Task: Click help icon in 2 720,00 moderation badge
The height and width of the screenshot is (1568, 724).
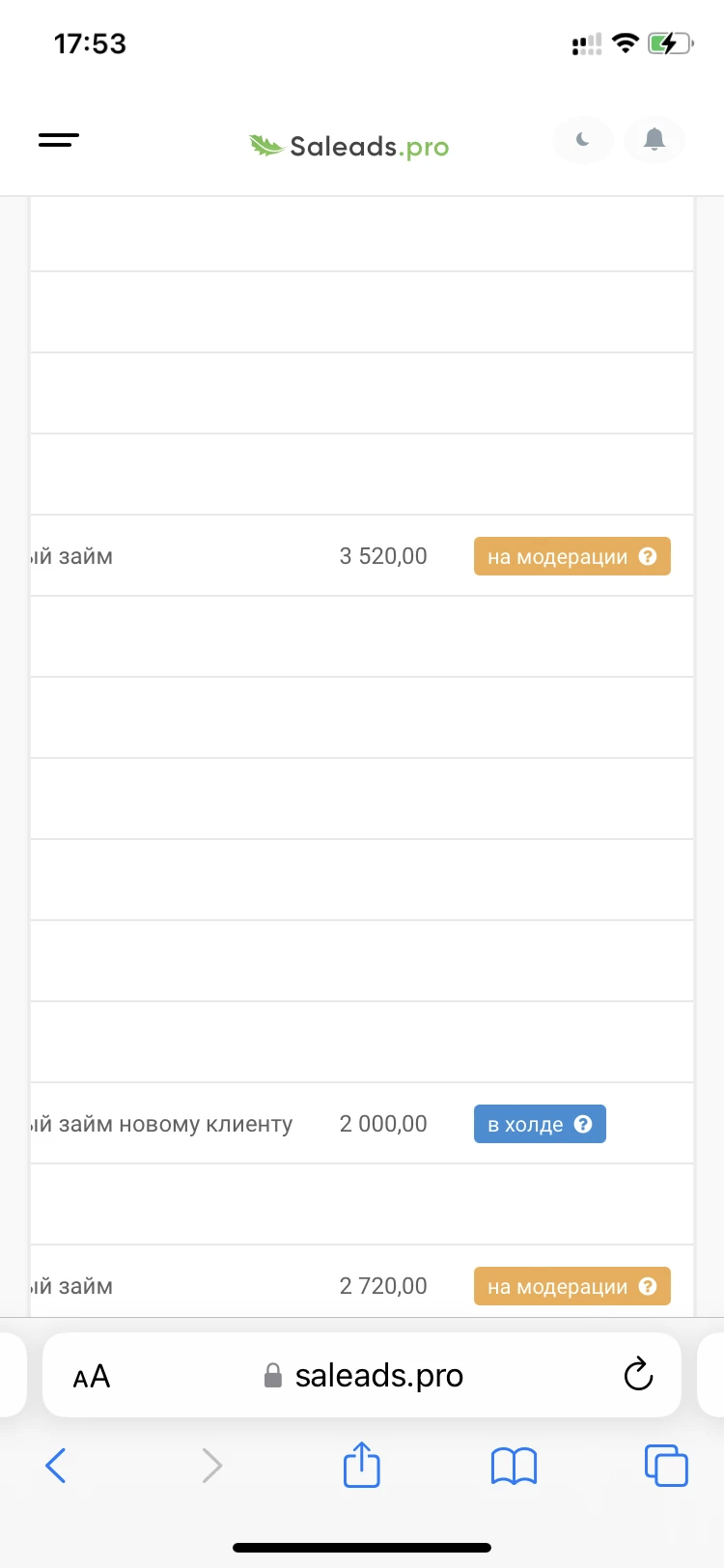Action: (649, 1286)
